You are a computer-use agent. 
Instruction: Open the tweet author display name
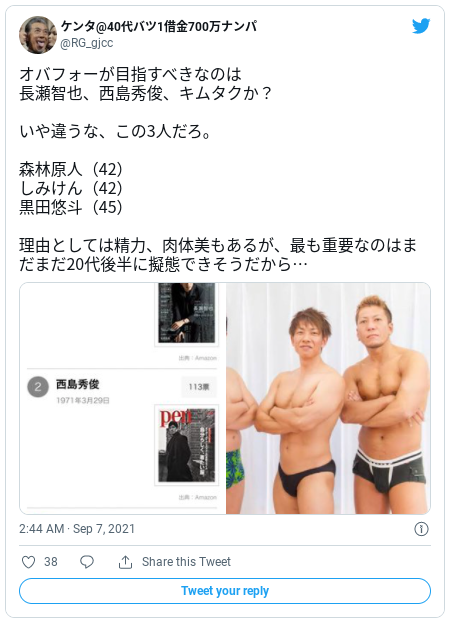(x=159, y=26)
